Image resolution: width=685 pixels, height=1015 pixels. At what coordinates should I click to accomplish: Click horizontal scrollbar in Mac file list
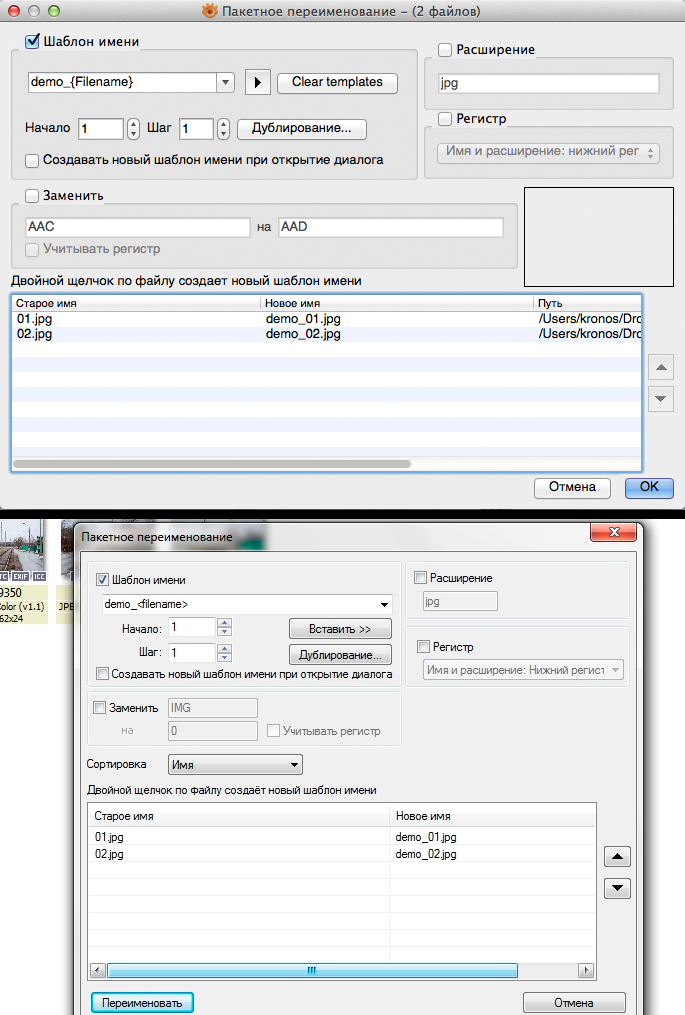[212, 463]
